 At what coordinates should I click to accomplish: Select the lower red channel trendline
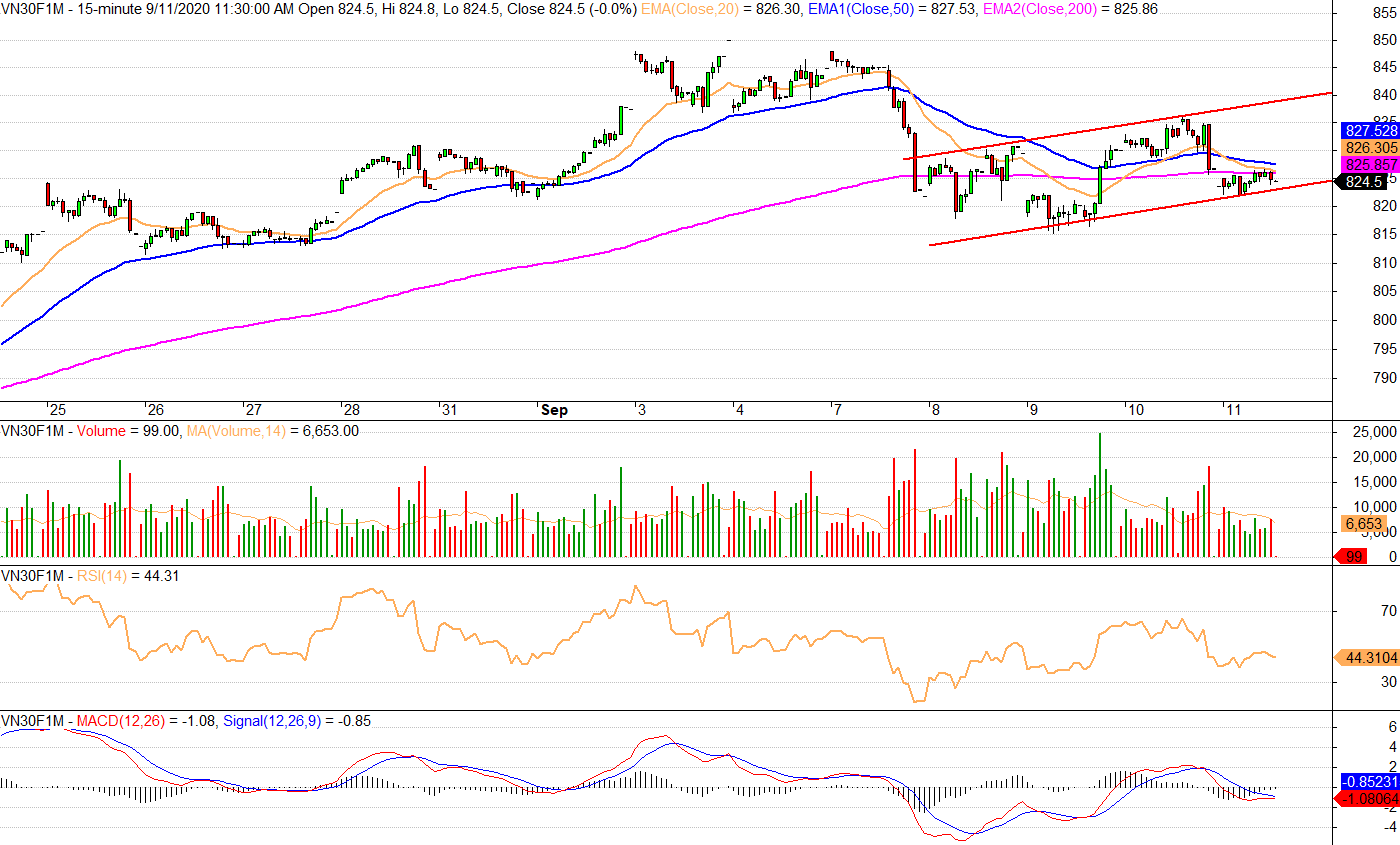click(x=1131, y=212)
